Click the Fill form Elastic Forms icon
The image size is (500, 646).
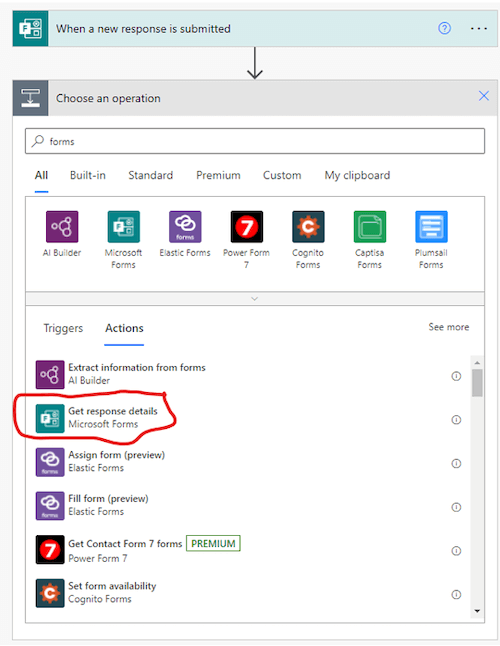[50, 506]
